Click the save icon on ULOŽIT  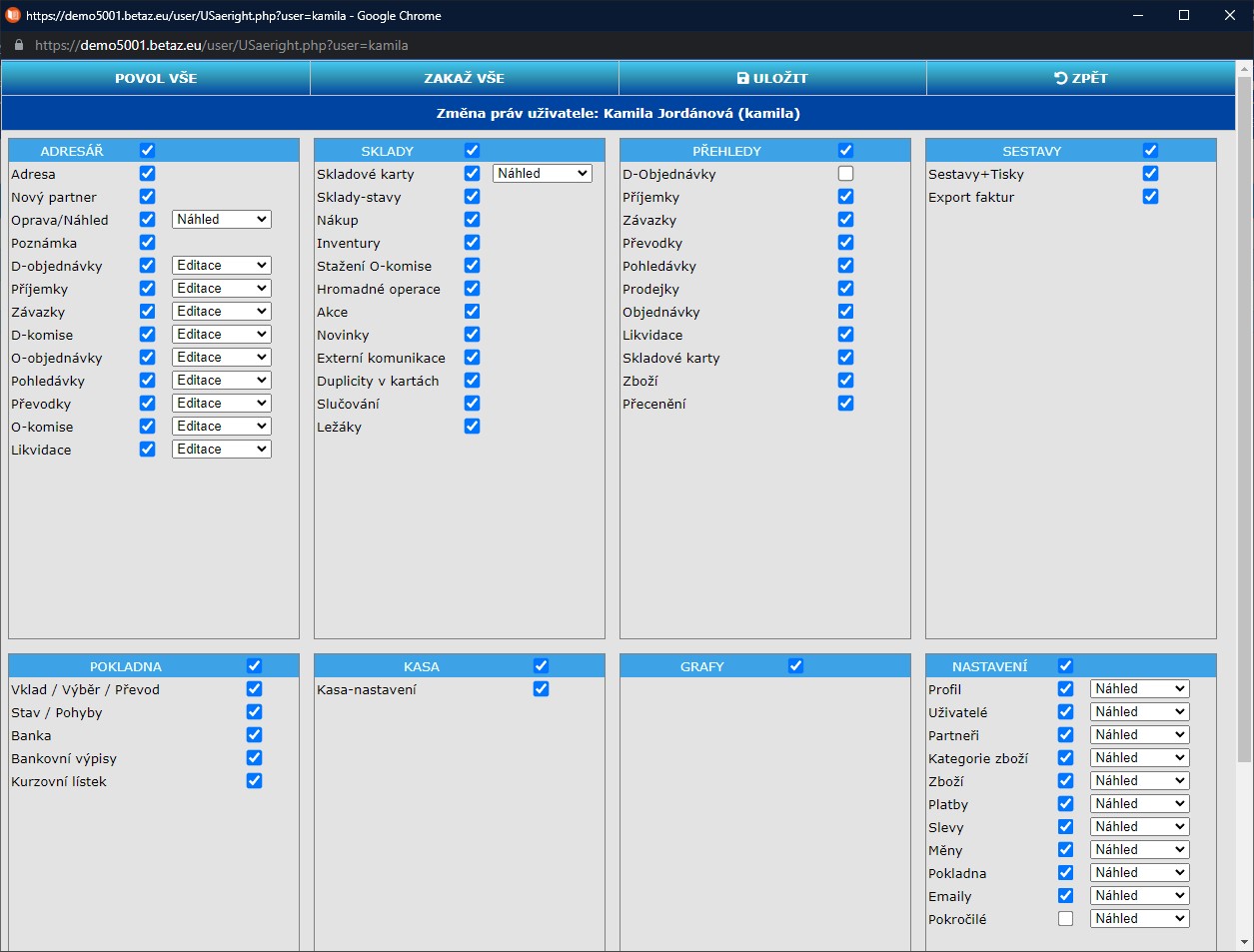pos(742,78)
